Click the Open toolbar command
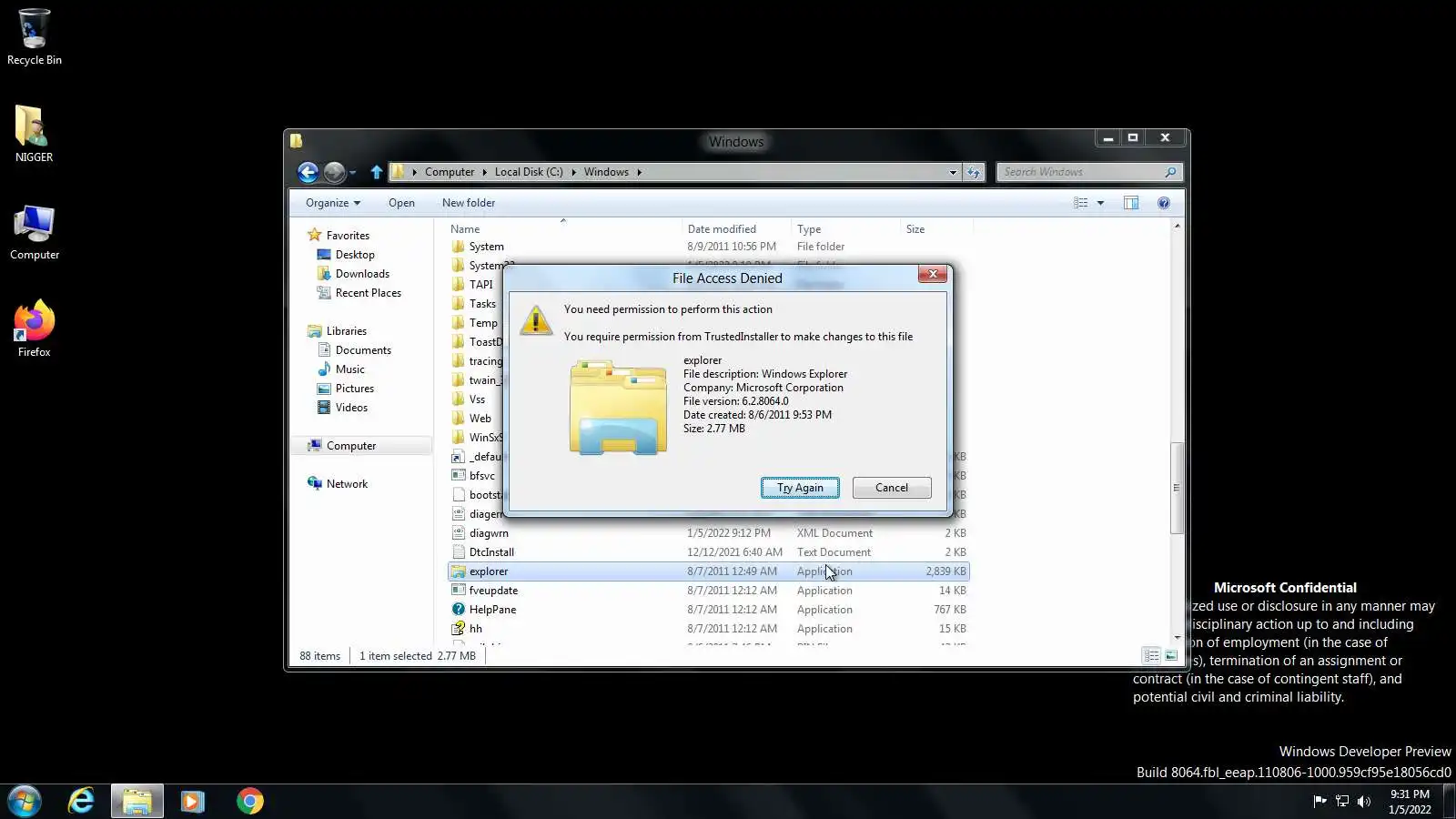Viewport: 1456px width, 819px height. tap(401, 203)
